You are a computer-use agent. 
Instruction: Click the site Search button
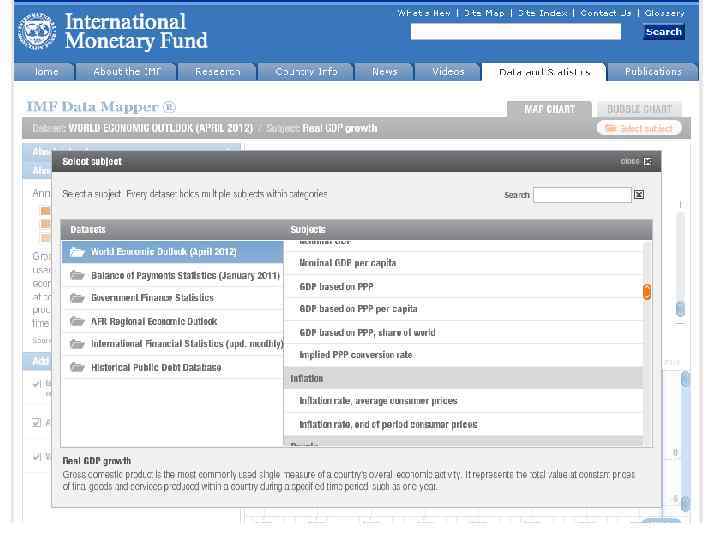tap(664, 32)
